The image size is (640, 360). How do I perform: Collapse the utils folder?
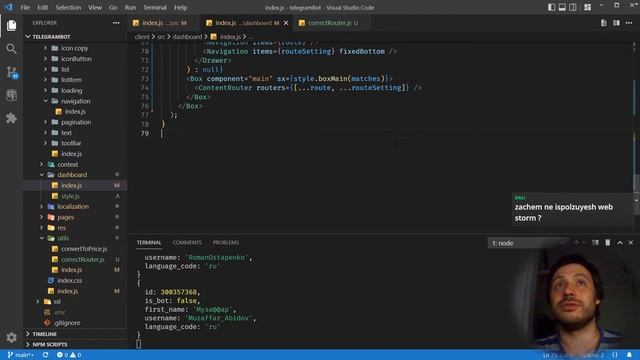pyautogui.click(x=76, y=238)
